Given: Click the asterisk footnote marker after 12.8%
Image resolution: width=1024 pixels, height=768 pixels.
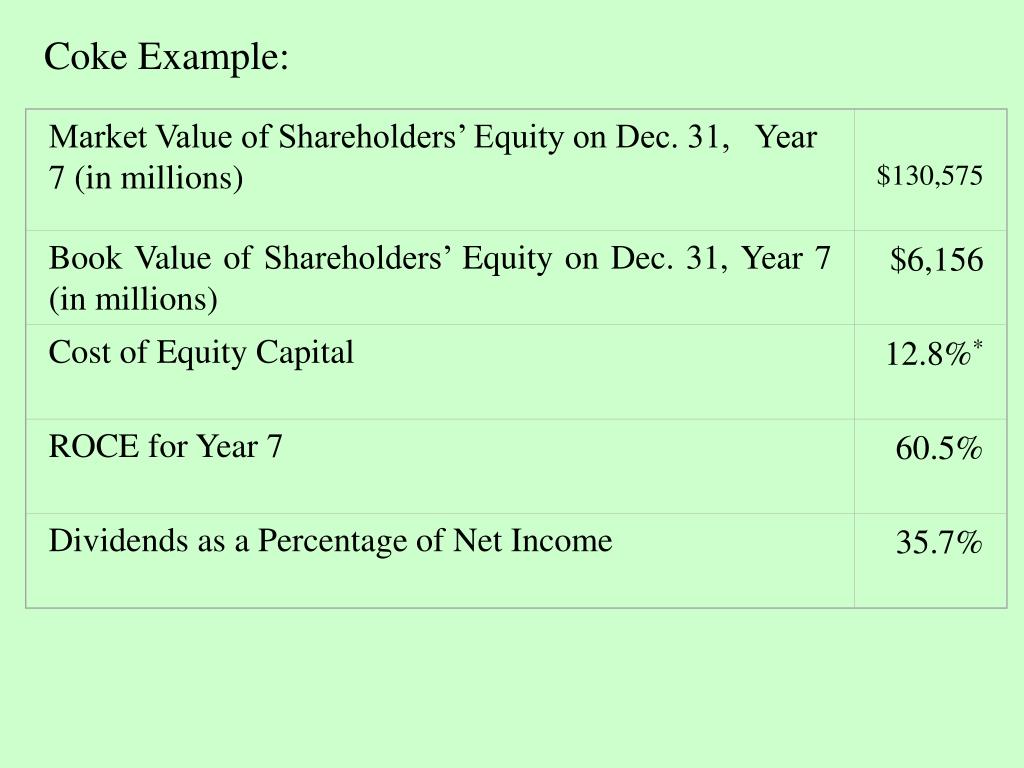Looking at the screenshot, I should (x=978, y=344).
